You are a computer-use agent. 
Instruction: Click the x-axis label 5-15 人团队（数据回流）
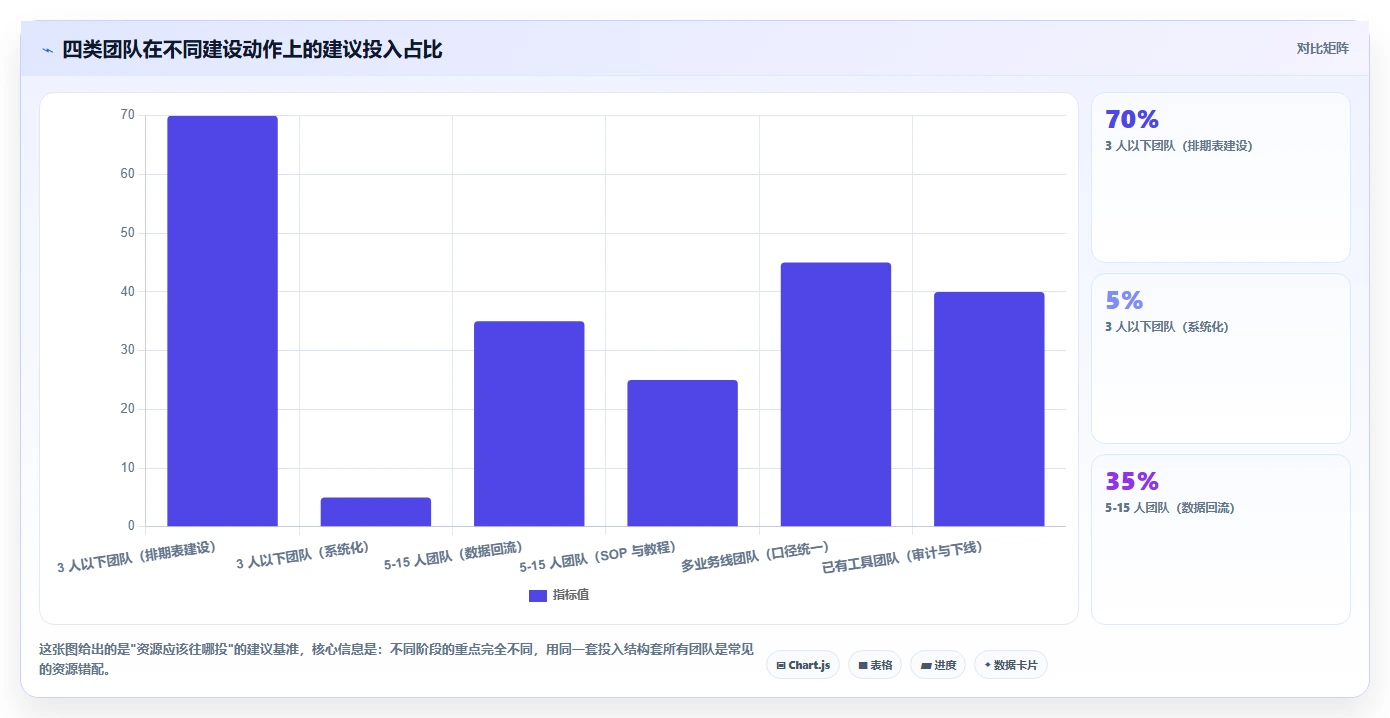coord(454,556)
